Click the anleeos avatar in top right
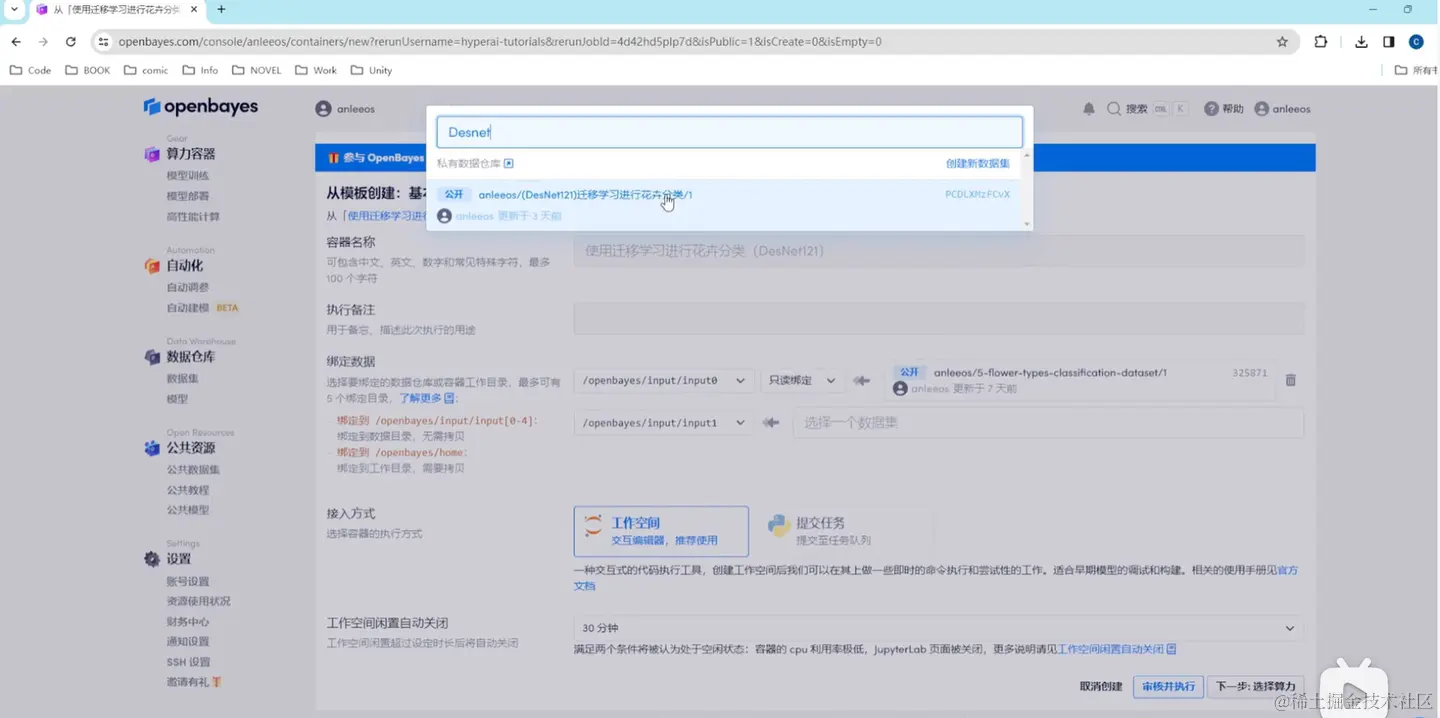Image resolution: width=1440 pixels, height=718 pixels. tap(1262, 109)
